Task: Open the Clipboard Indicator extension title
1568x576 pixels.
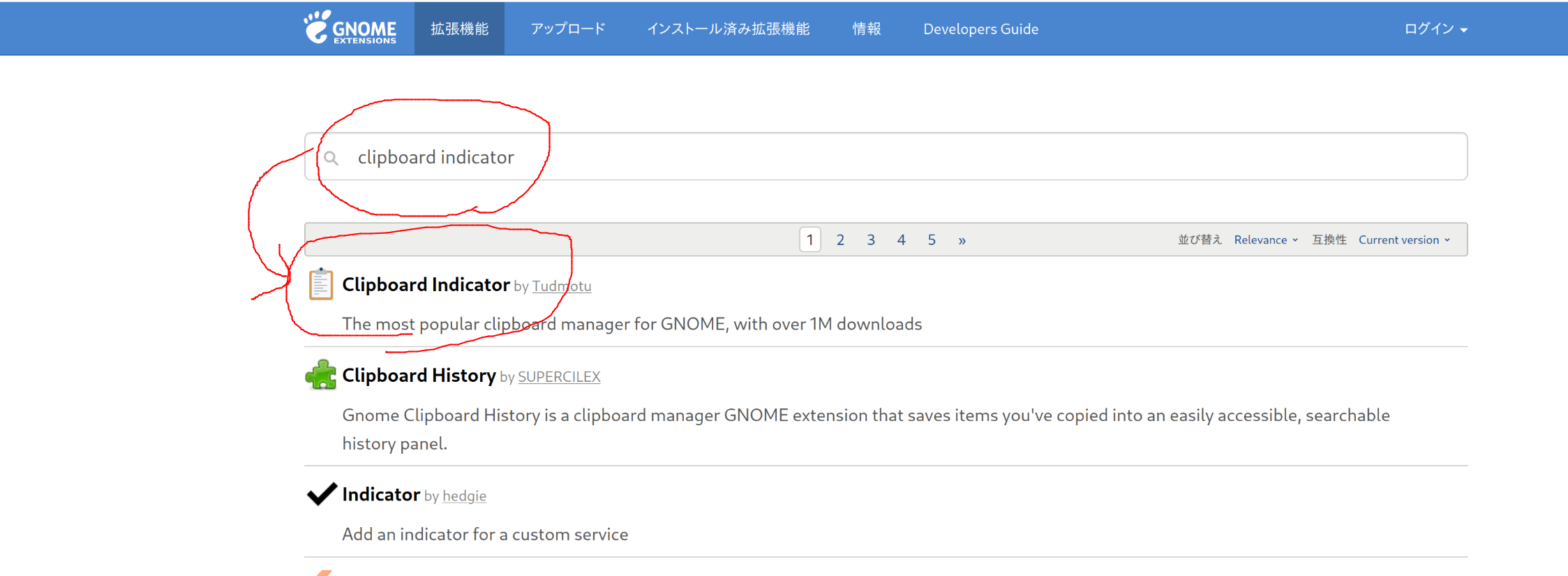Action: pos(426,284)
